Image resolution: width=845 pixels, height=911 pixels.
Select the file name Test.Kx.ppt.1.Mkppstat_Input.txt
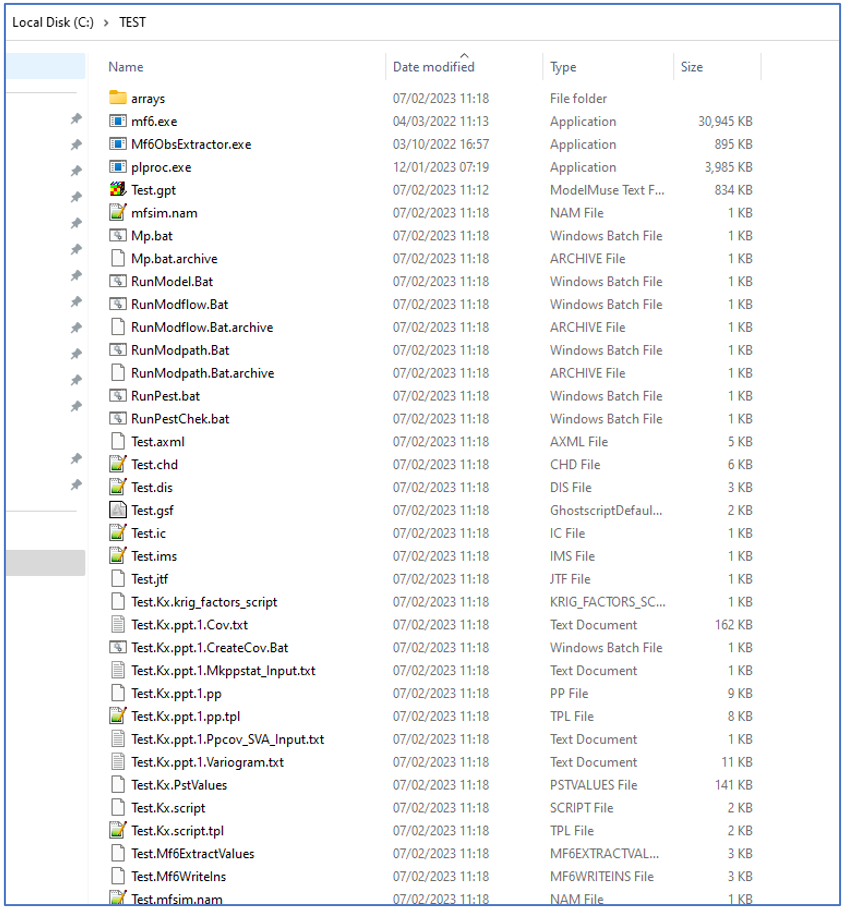click(x=223, y=670)
